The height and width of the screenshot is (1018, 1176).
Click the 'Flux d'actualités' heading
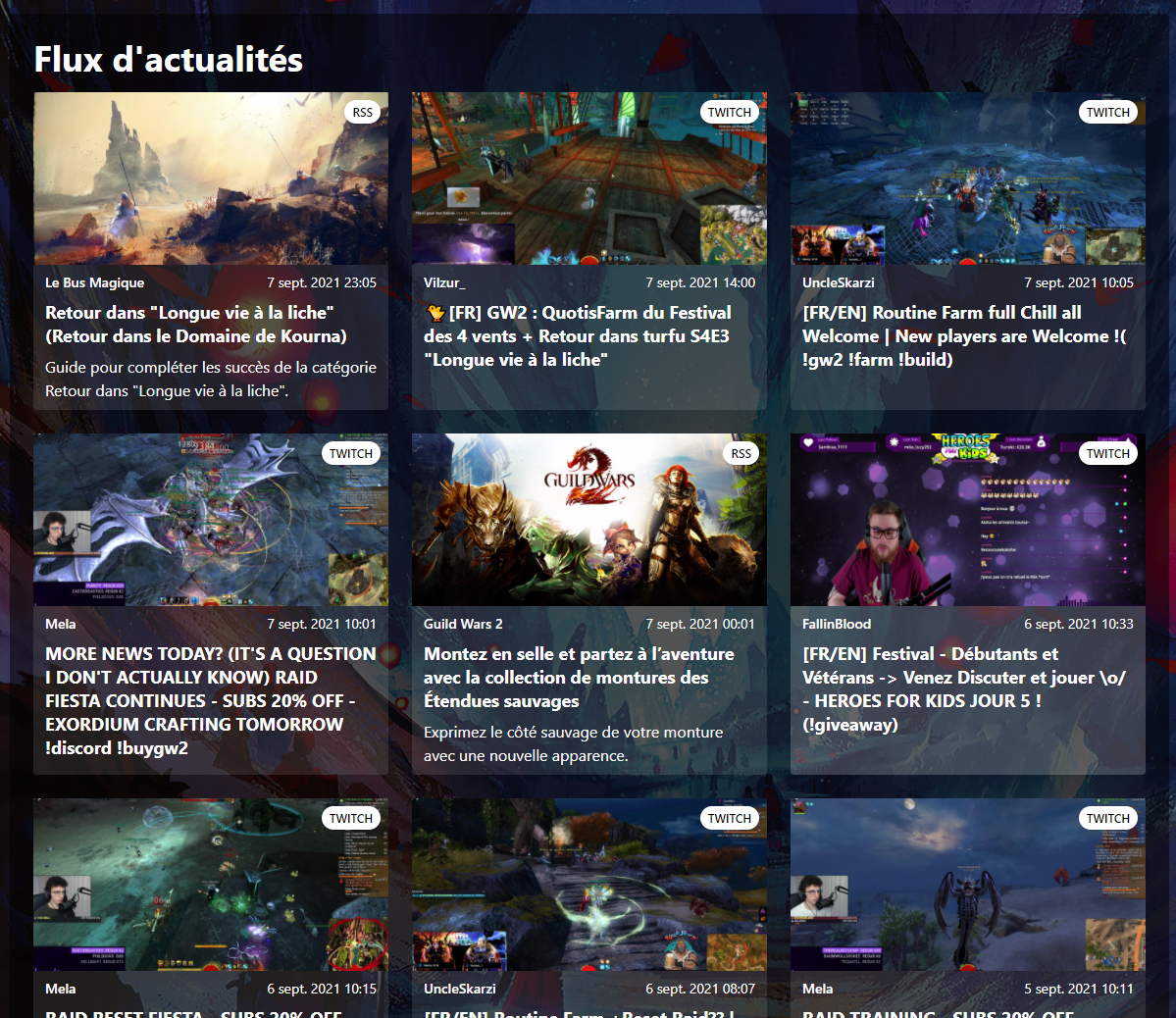point(169,60)
